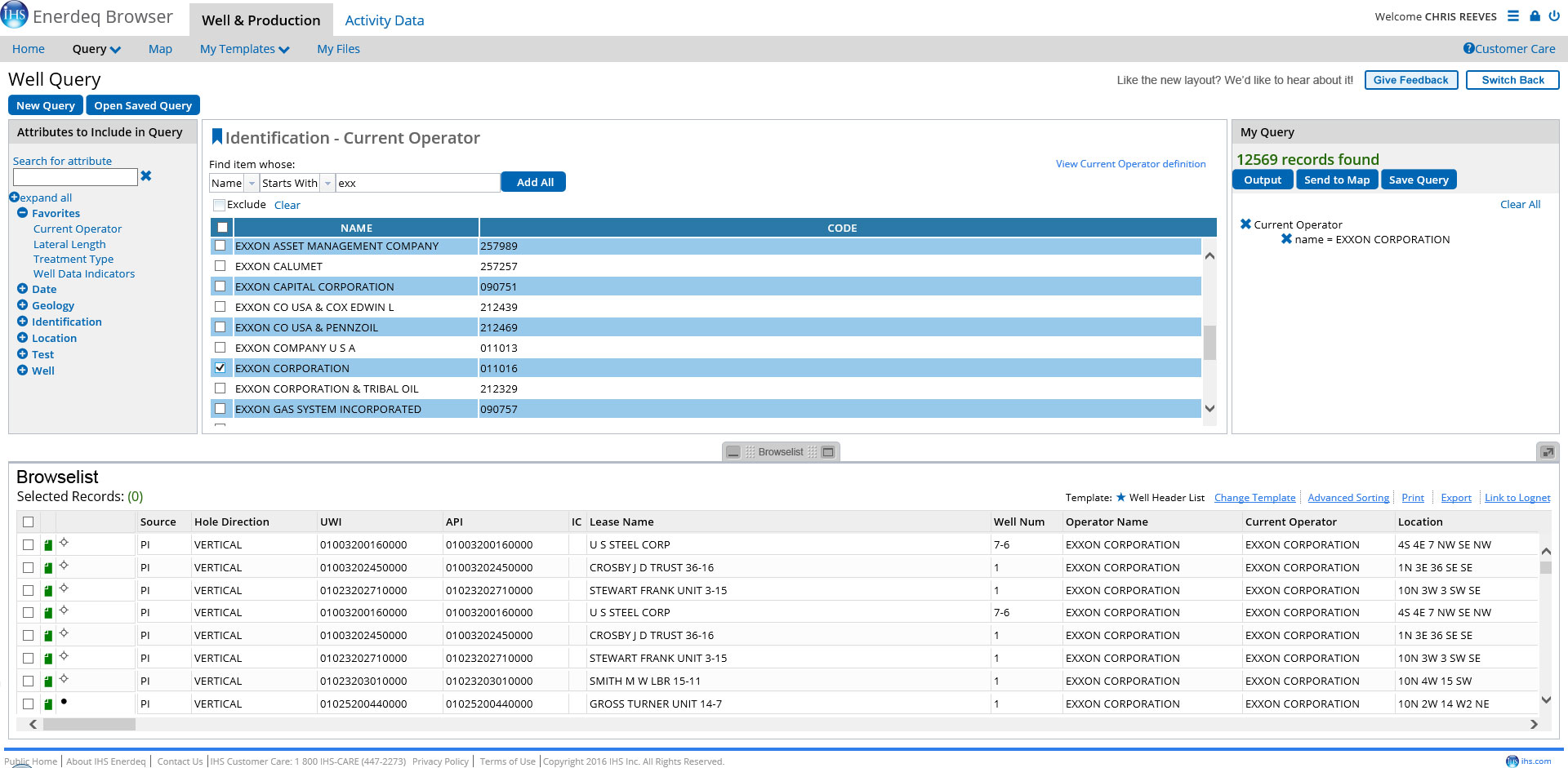Check EXXON CAPITAL CORPORATION operator

click(220, 286)
